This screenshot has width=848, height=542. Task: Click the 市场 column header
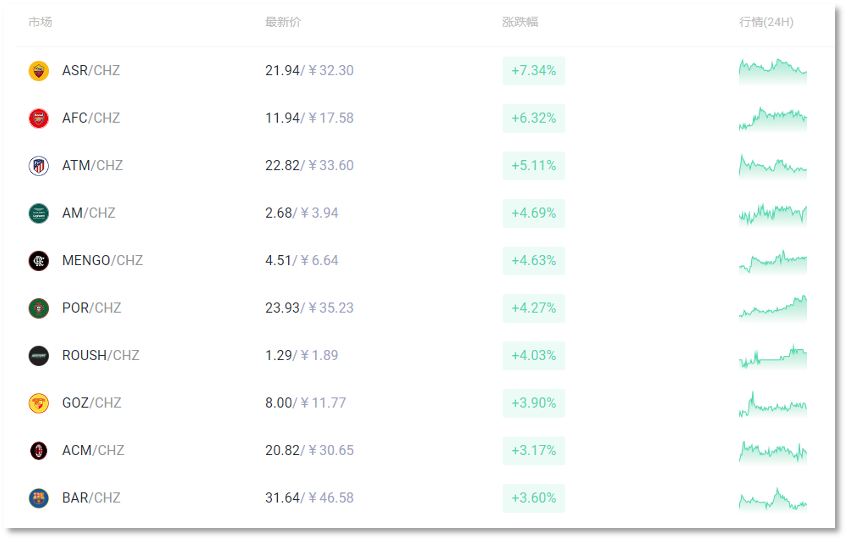(x=40, y=22)
